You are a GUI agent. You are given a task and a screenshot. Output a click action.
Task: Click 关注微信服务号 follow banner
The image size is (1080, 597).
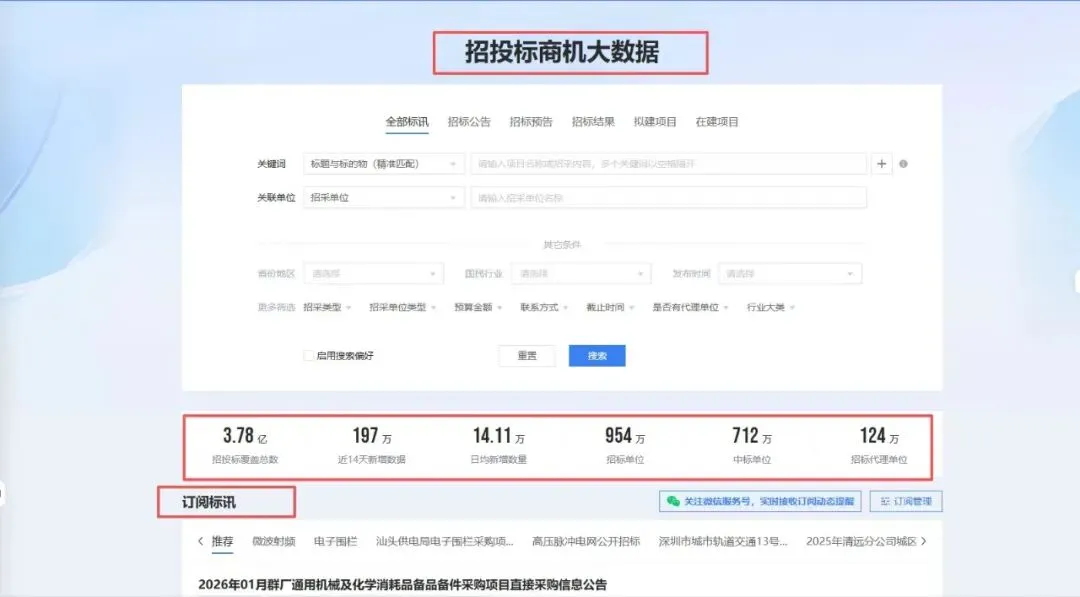point(760,501)
